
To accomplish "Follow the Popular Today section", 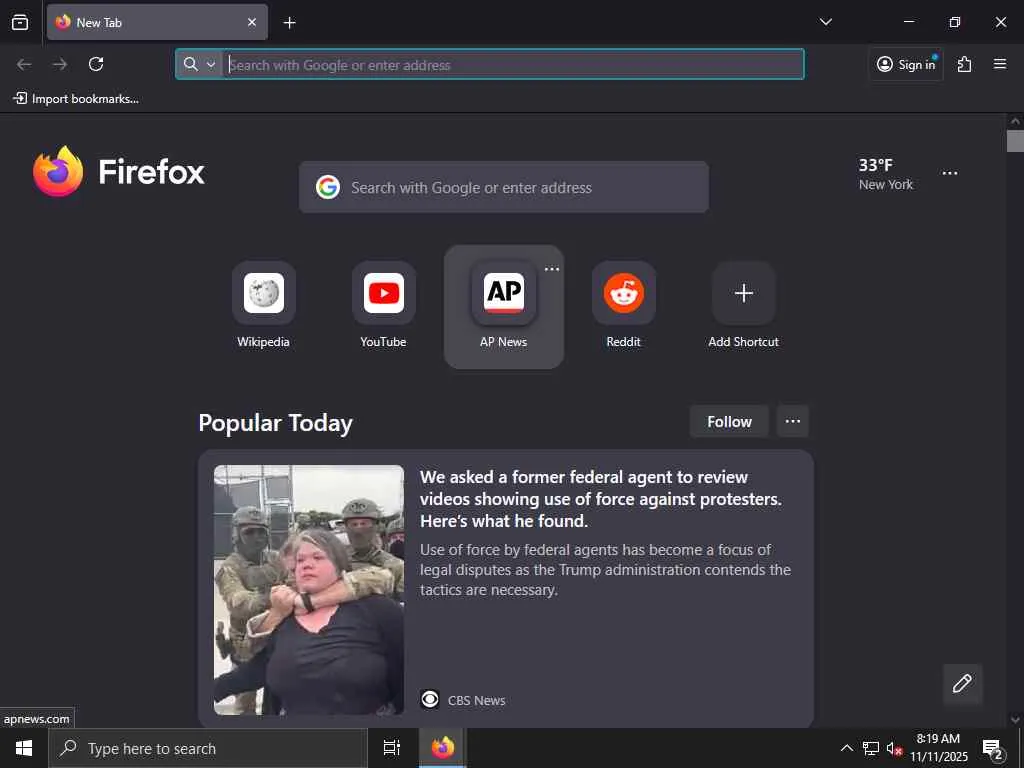I will (729, 422).
